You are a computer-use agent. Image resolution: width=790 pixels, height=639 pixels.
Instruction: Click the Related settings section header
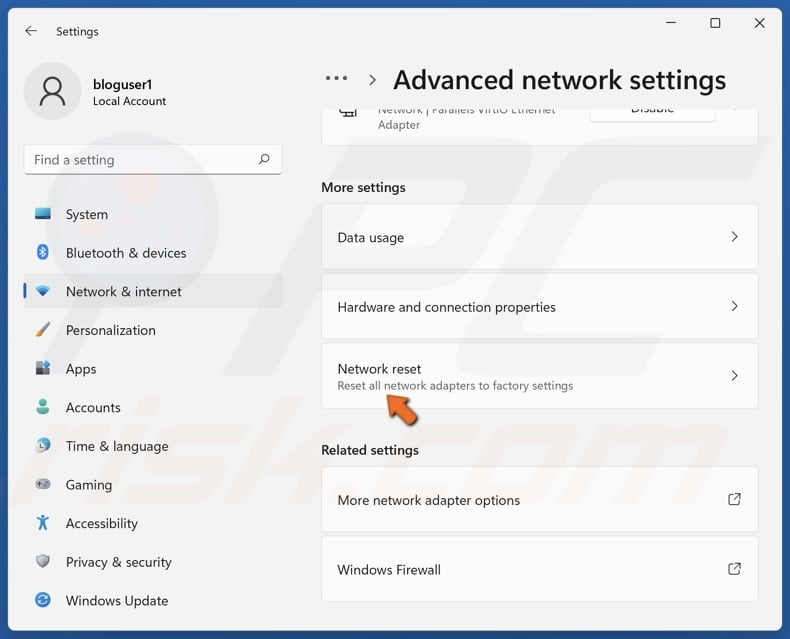pos(370,450)
